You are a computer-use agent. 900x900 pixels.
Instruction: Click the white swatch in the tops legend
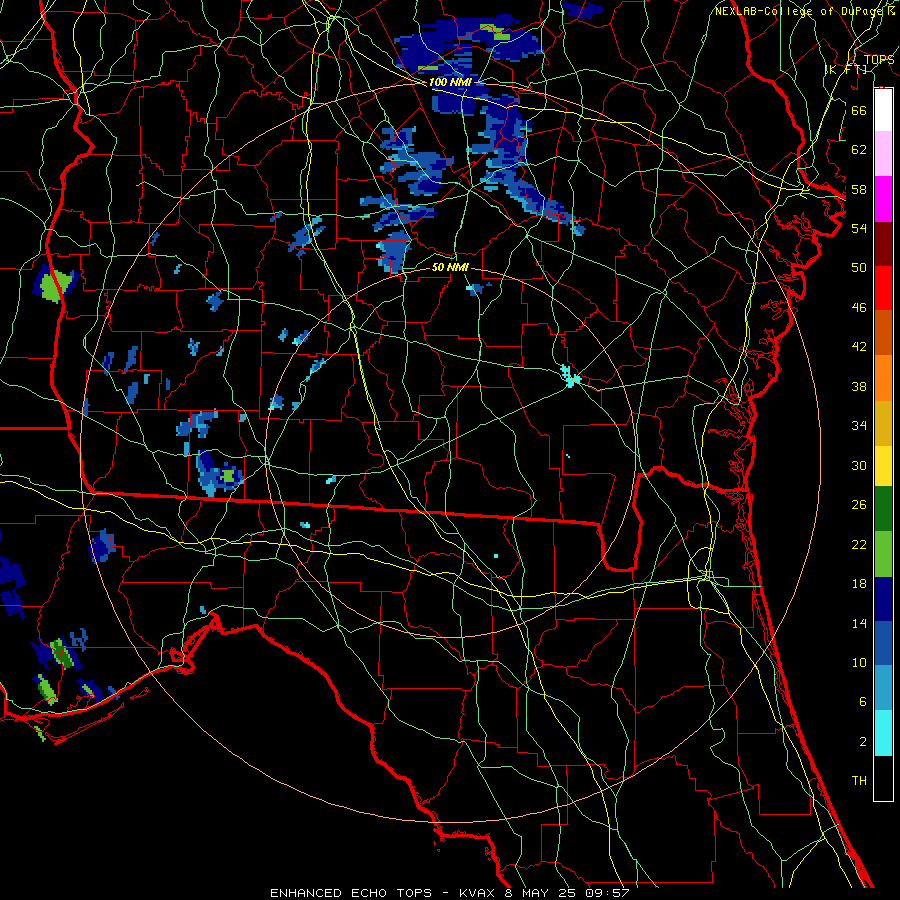883,109
